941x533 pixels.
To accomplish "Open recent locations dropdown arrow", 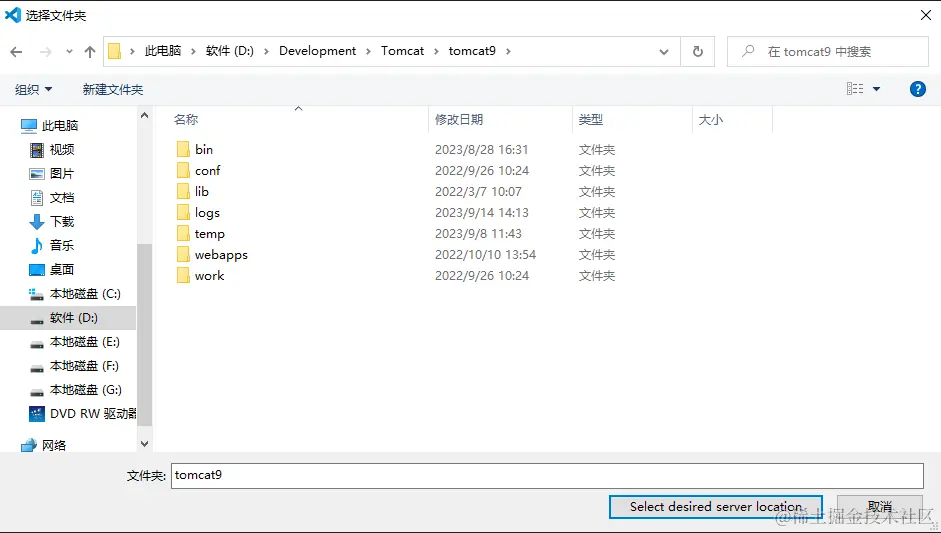I will 70,52.
